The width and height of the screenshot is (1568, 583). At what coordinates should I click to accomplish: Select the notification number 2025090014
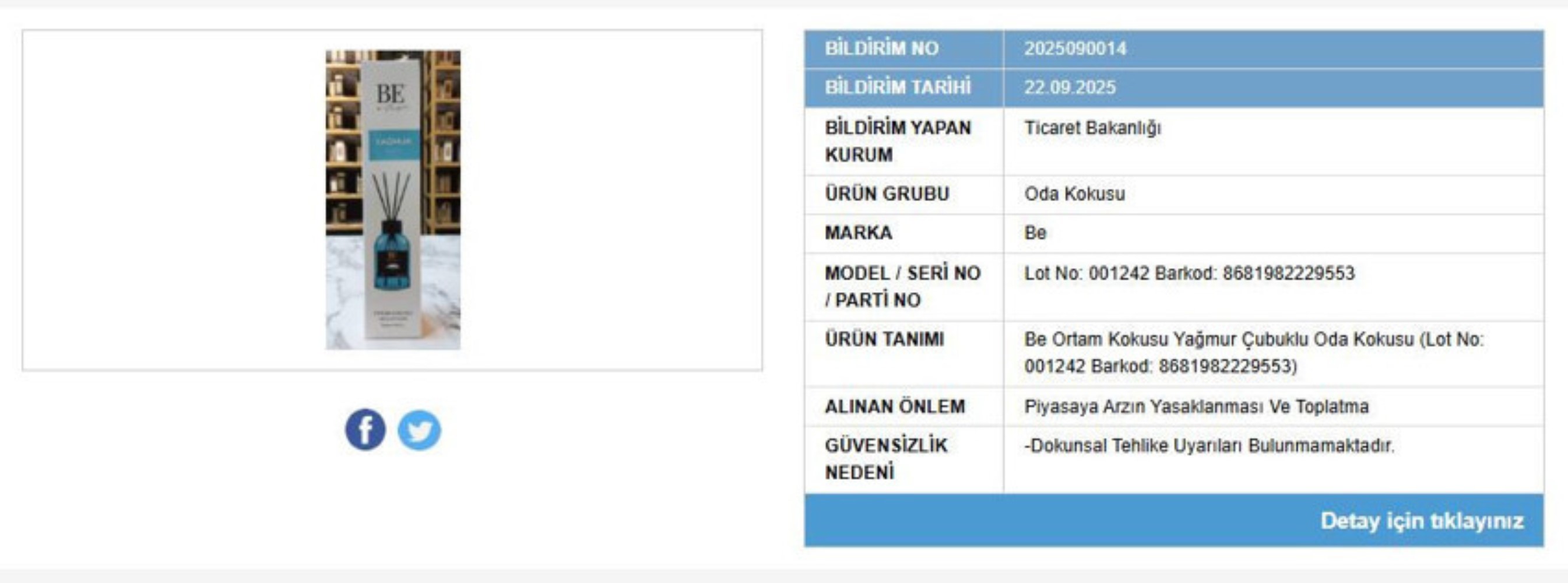tap(1075, 49)
